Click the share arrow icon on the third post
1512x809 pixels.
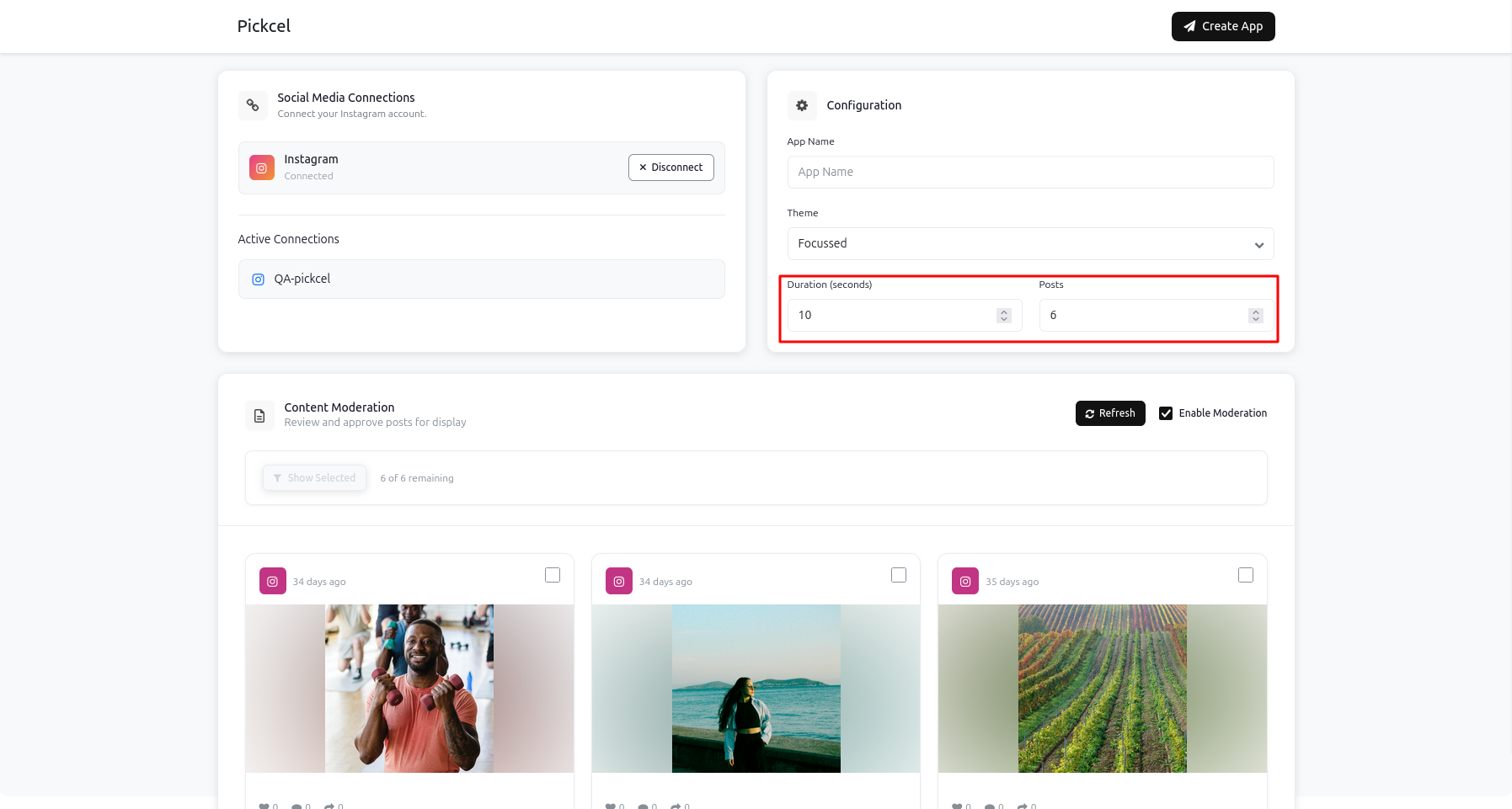(x=1023, y=805)
